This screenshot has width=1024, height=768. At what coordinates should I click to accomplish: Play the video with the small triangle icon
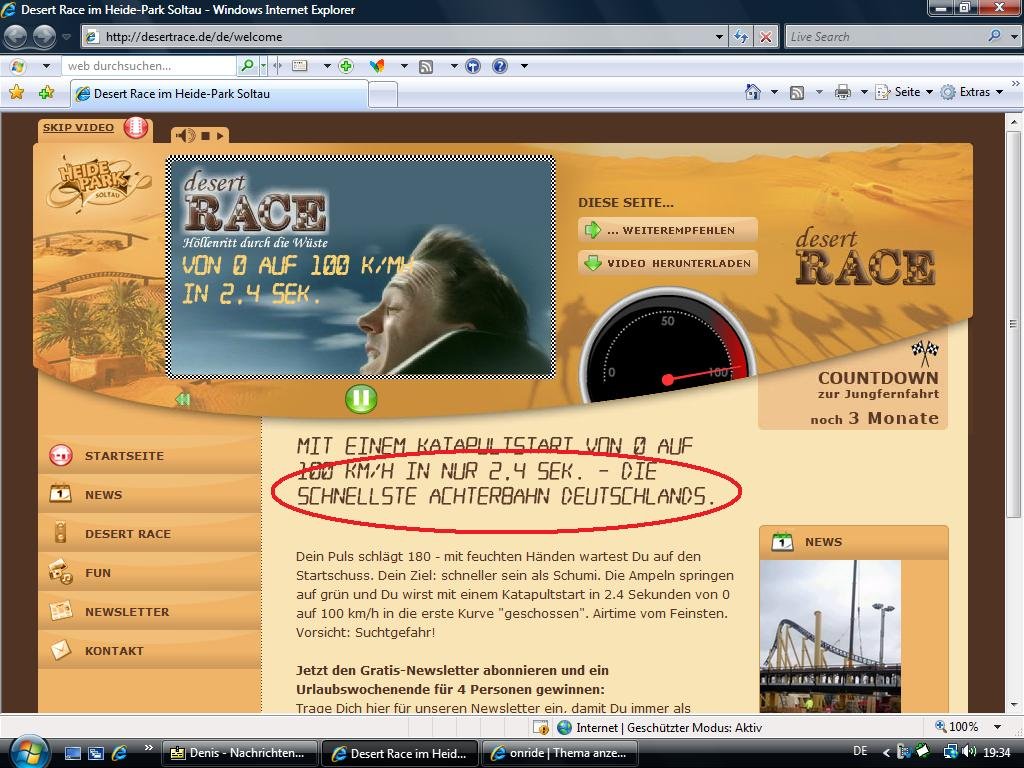[x=220, y=136]
